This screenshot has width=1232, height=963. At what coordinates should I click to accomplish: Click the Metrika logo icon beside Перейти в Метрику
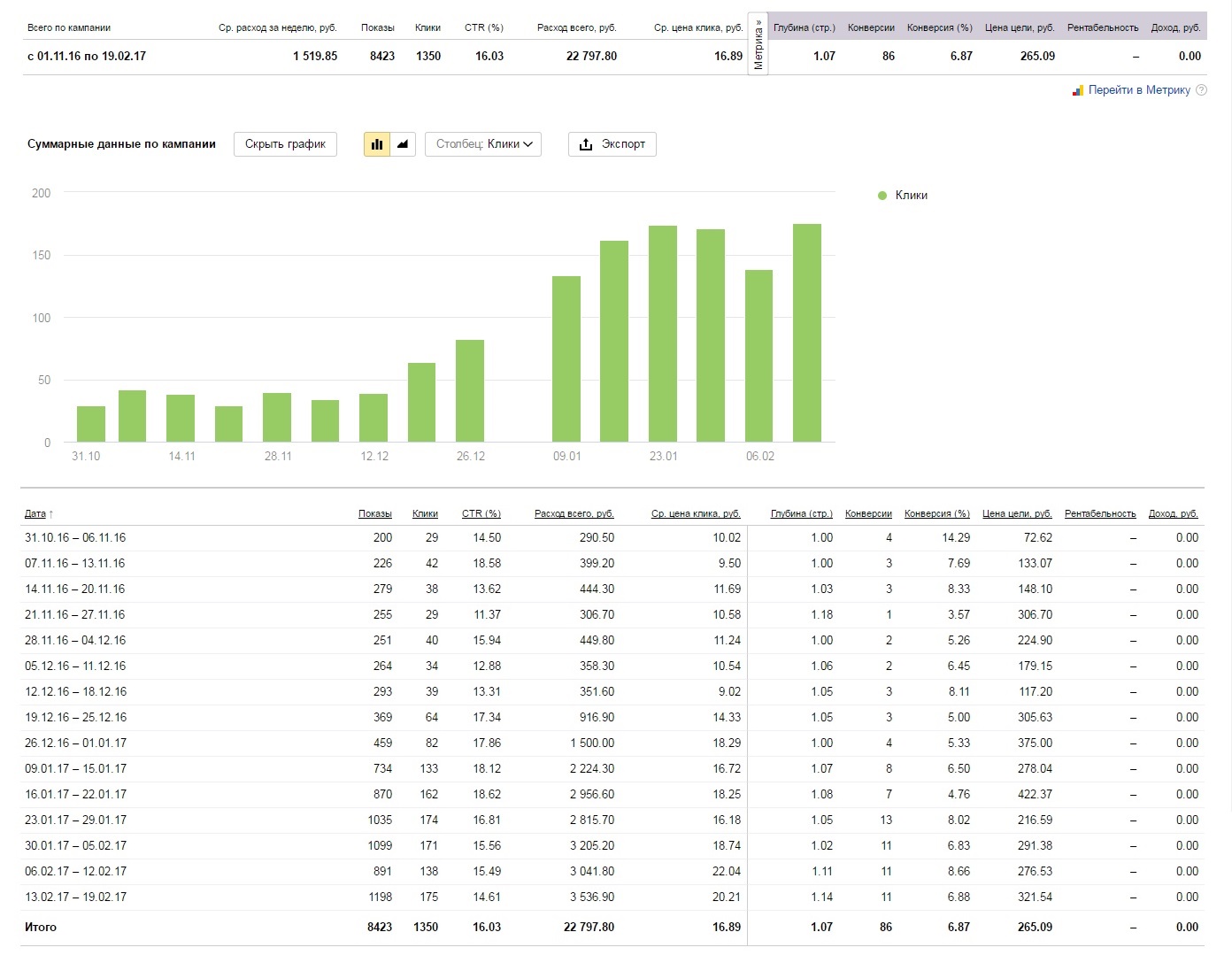1078,90
